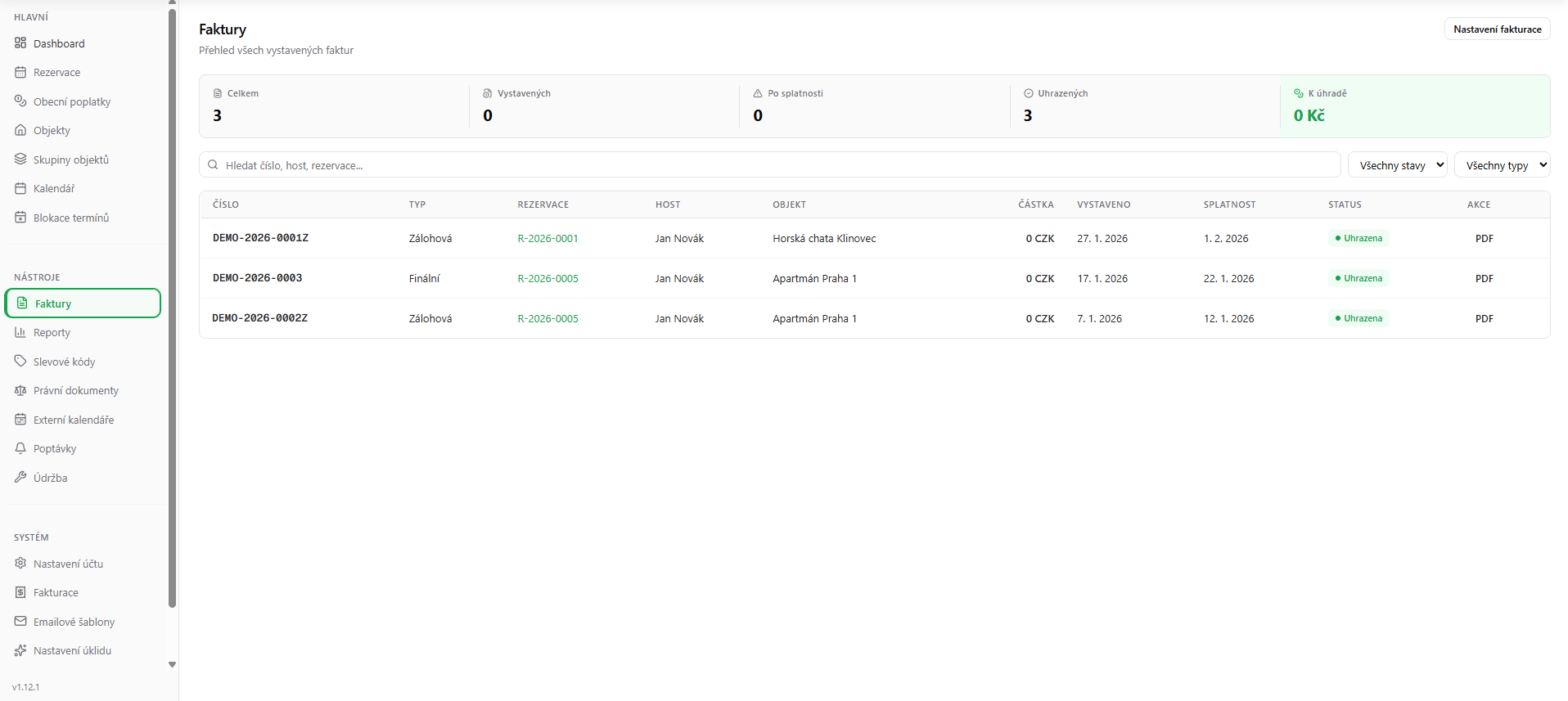Download PDF for DEMO-2026-0003
The width and height of the screenshot is (1568, 701).
[1484, 278]
